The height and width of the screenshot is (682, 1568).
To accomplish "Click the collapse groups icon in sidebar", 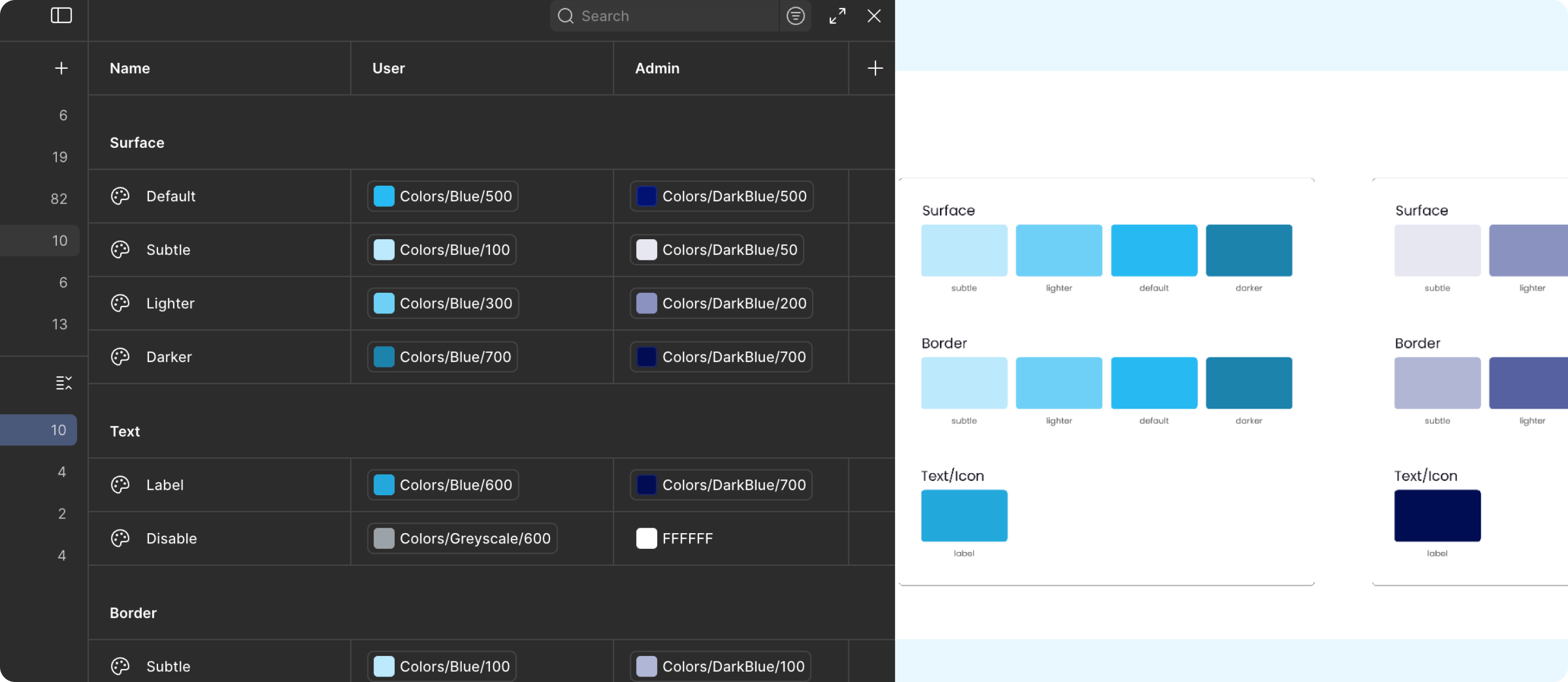I will (63, 383).
